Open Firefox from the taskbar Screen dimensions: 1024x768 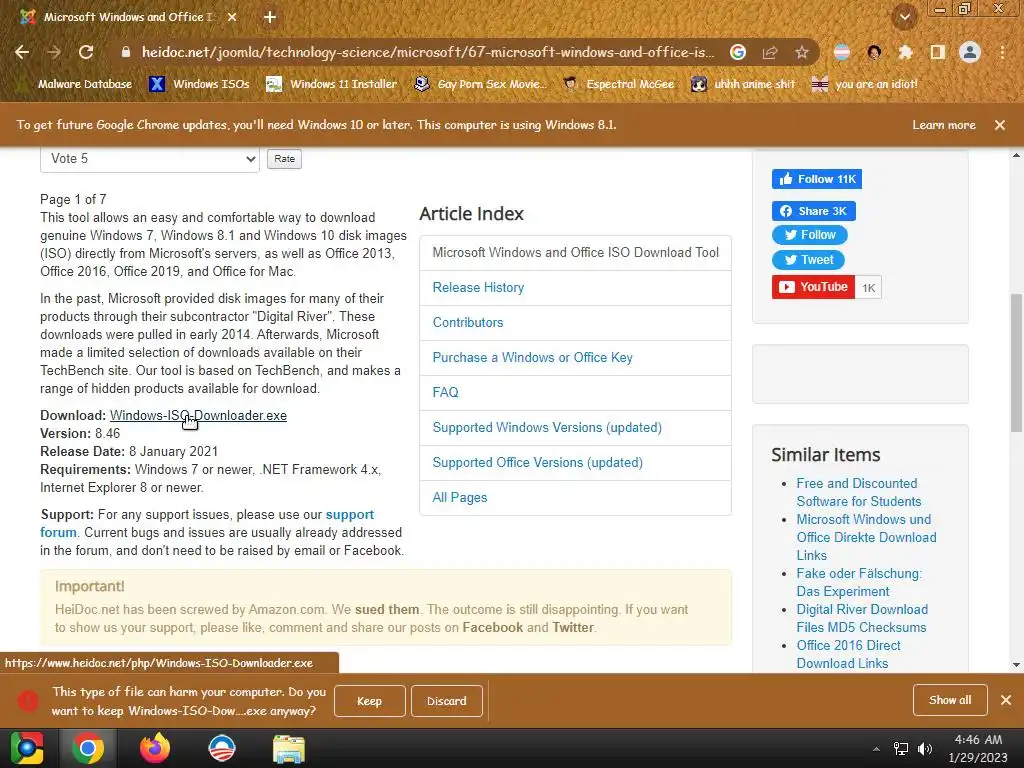coord(155,748)
